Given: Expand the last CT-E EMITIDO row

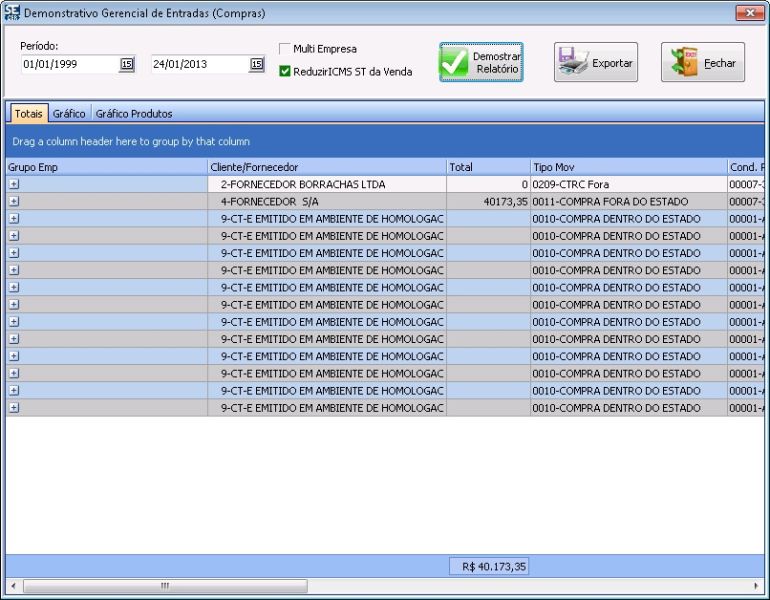Looking at the screenshot, I should [x=14, y=407].
